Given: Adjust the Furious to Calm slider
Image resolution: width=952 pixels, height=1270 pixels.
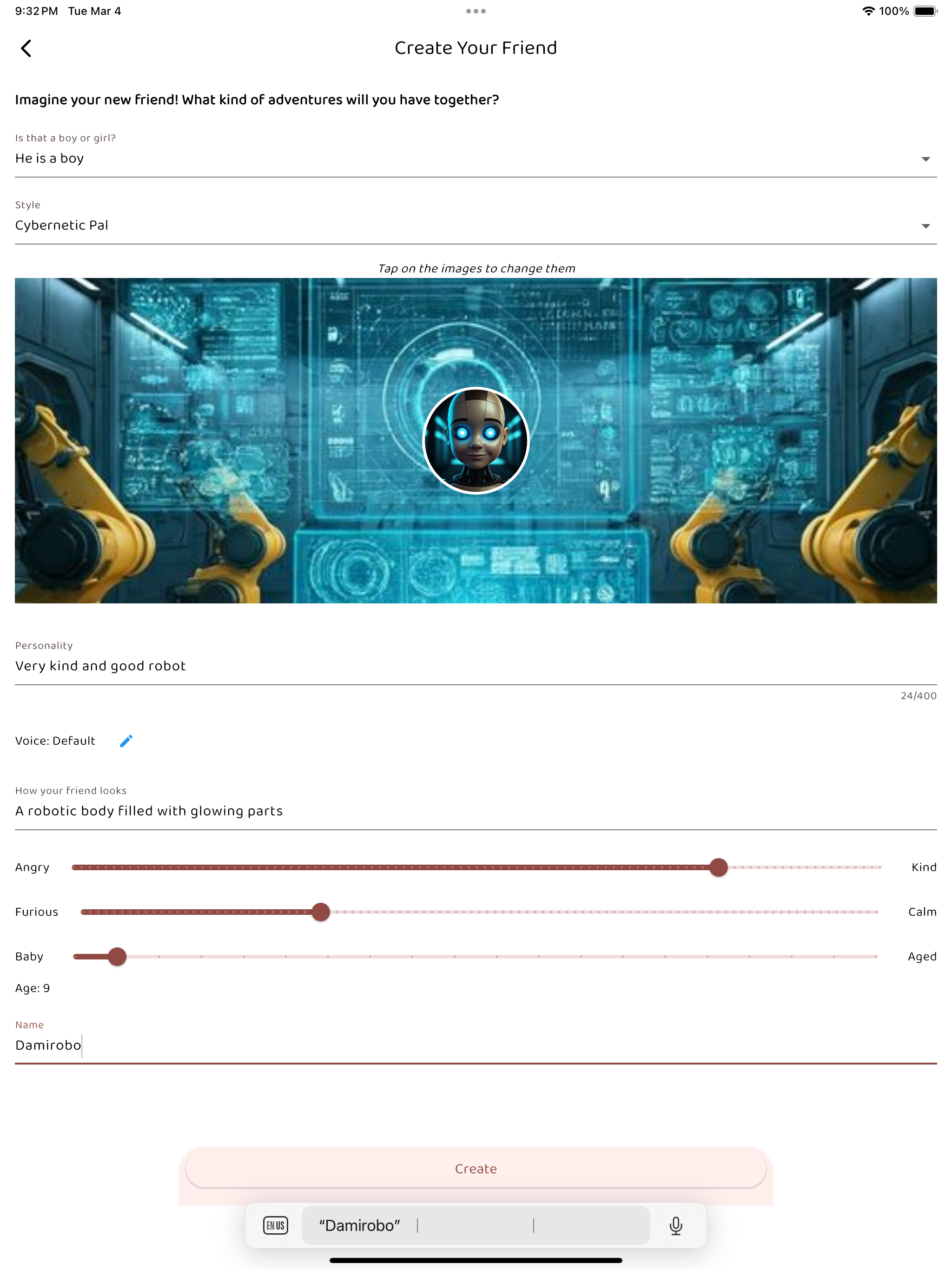Looking at the screenshot, I should [x=479, y=912].
